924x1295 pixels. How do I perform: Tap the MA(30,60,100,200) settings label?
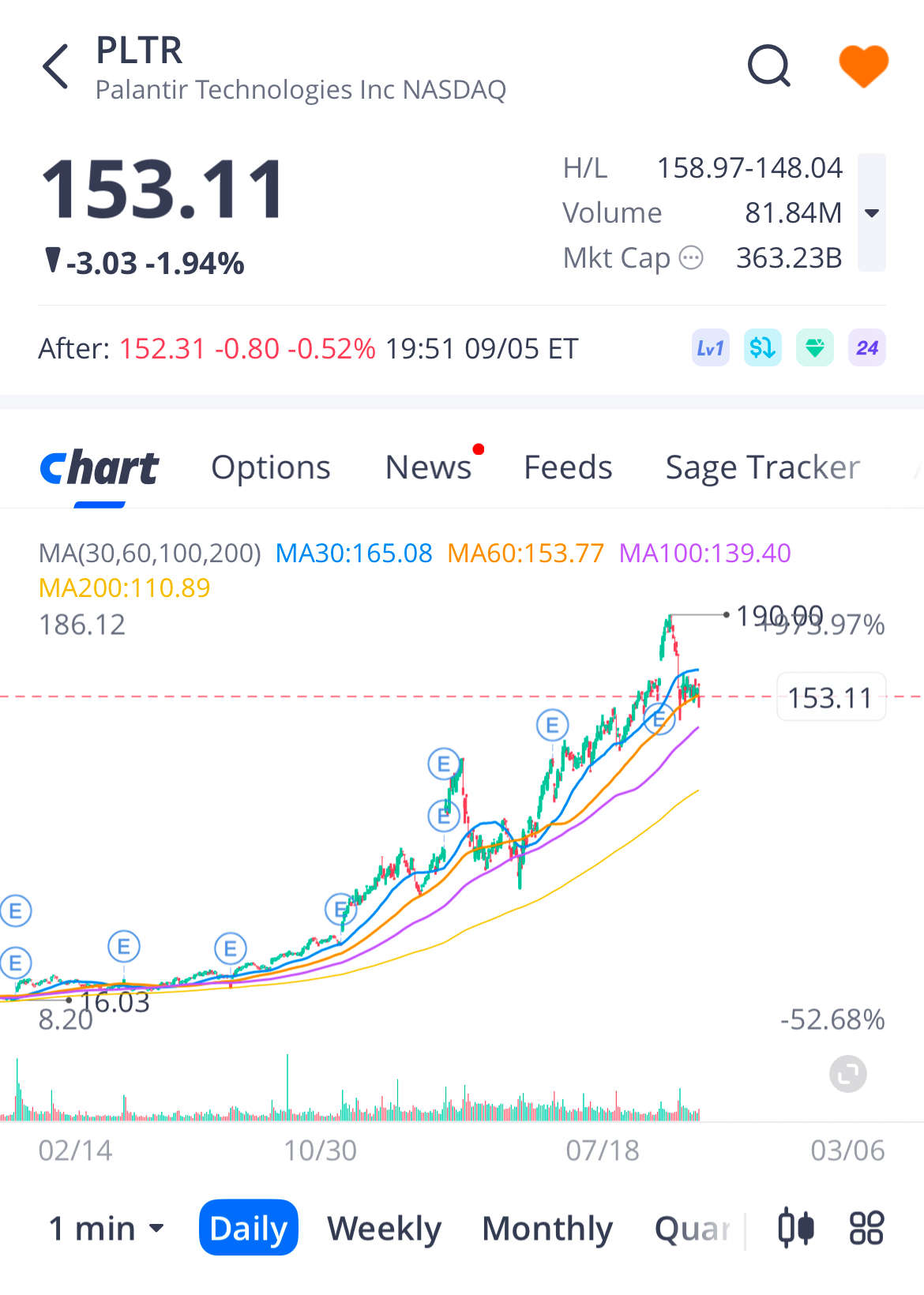[149, 553]
